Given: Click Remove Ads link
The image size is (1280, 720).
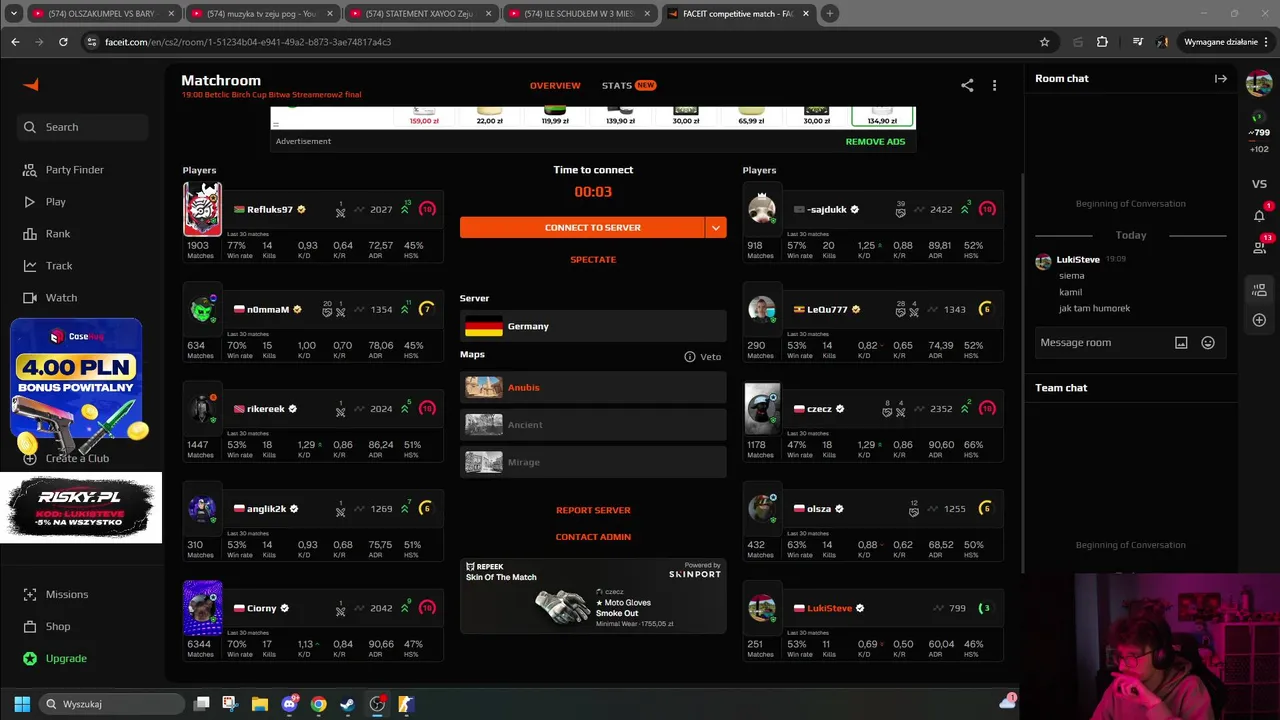Looking at the screenshot, I should [875, 142].
